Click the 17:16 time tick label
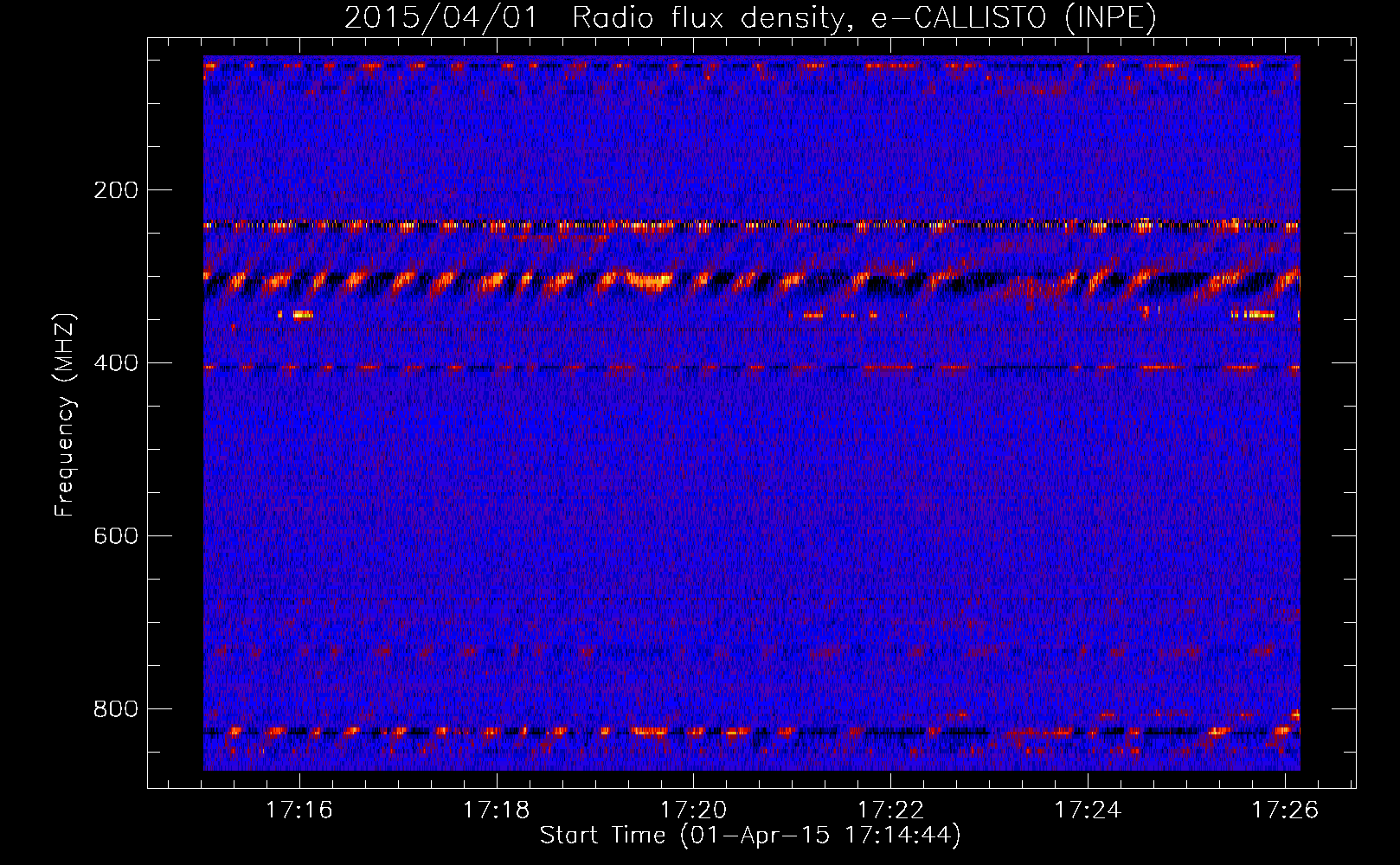The width and height of the screenshot is (1400, 865). [299, 810]
